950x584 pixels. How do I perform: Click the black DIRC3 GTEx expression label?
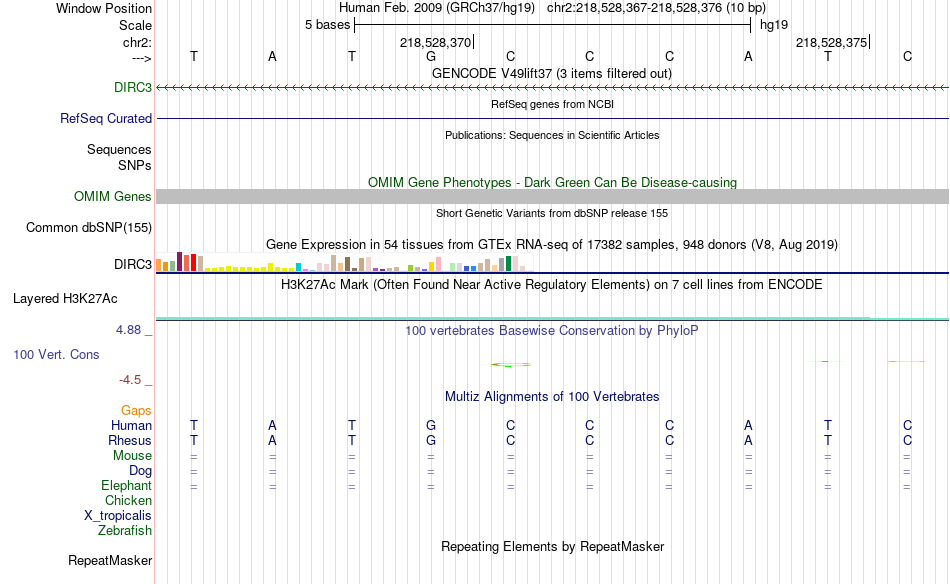pyautogui.click(x=133, y=264)
